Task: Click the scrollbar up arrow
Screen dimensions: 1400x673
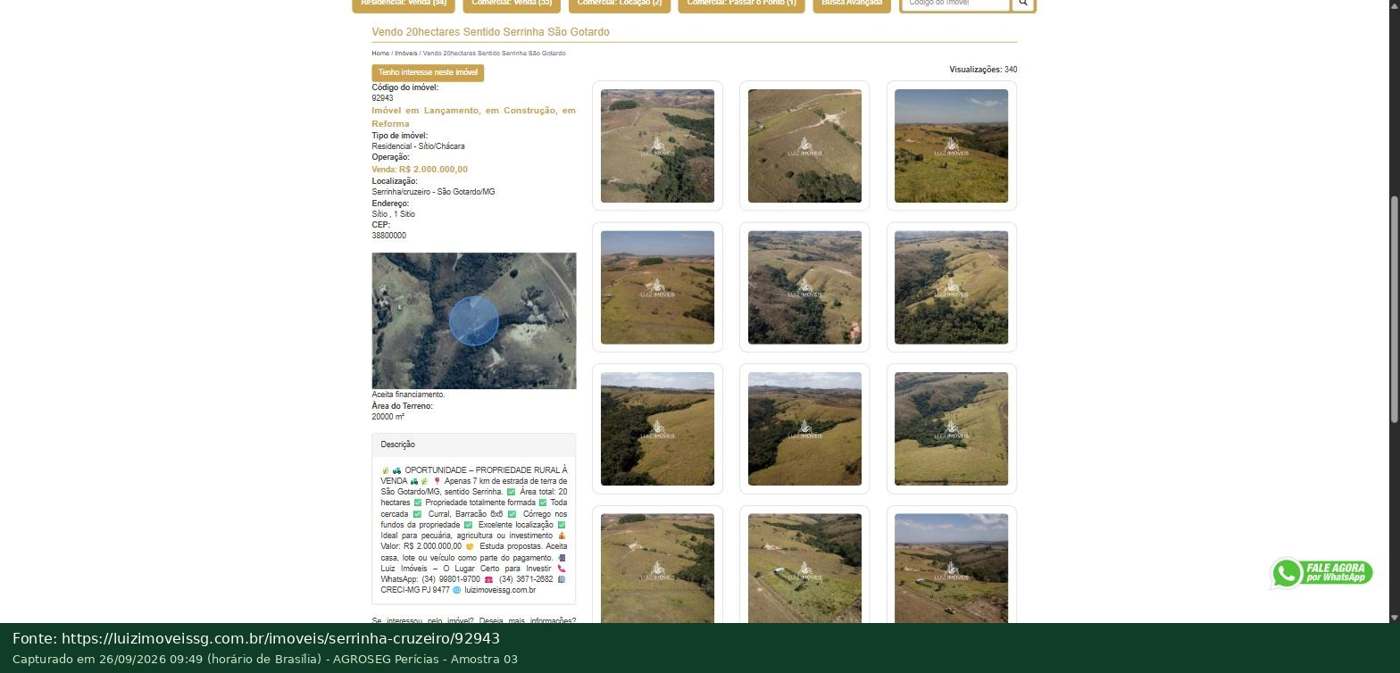Action: tap(1394, 6)
